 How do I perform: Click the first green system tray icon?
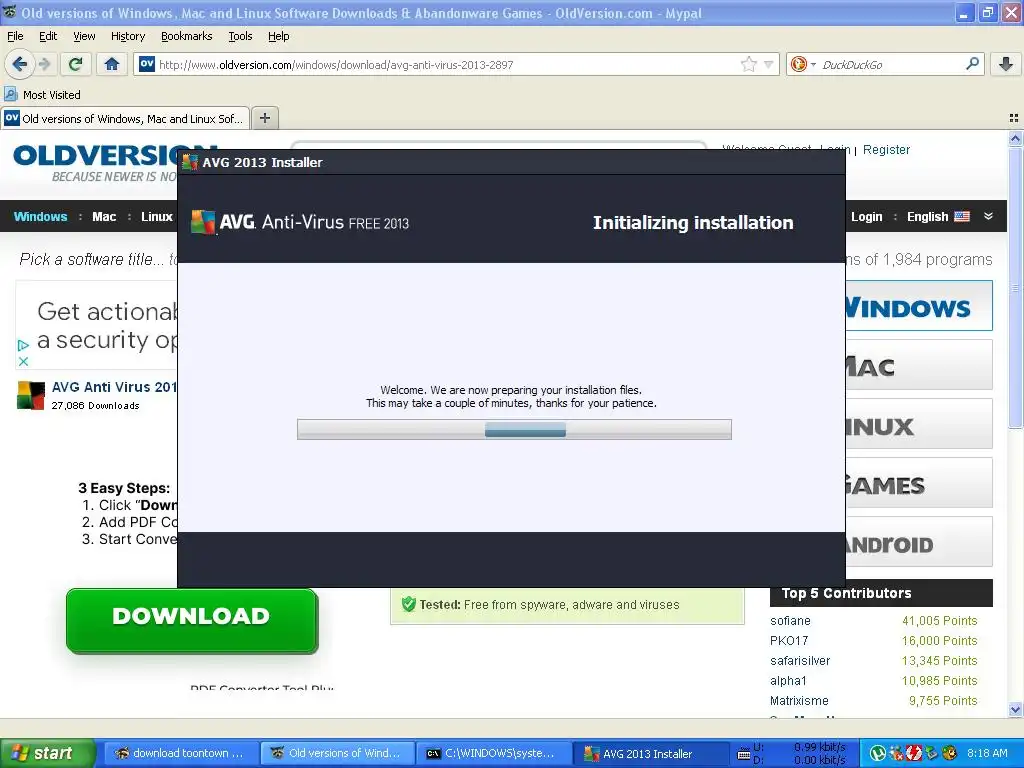(878, 753)
